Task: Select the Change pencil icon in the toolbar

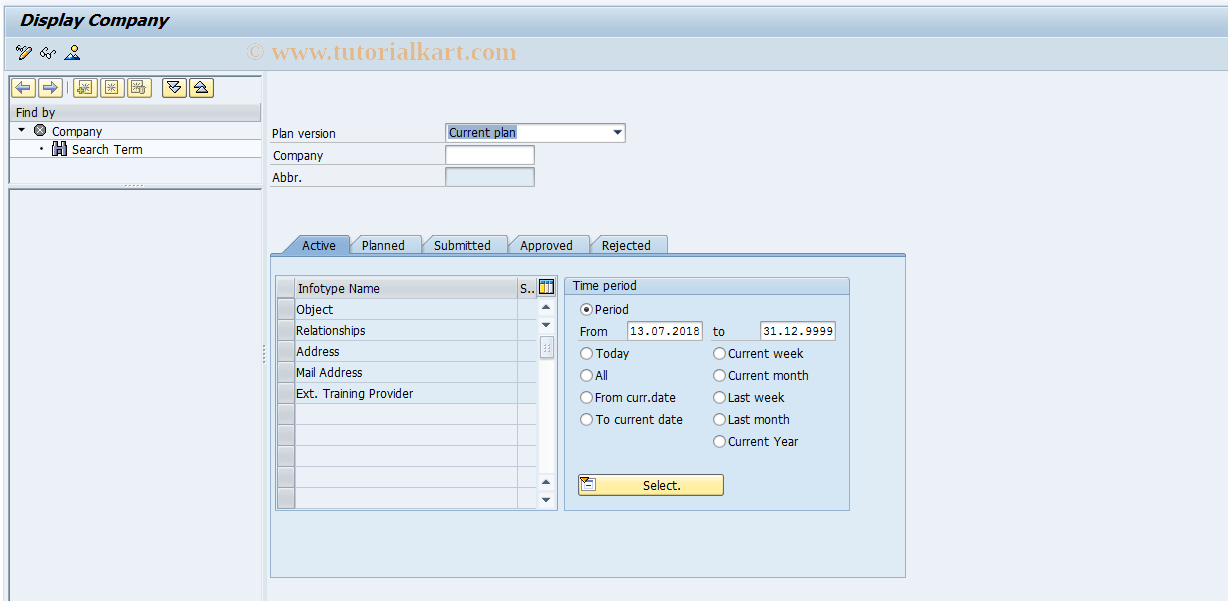Action: pyautogui.click(x=23, y=53)
